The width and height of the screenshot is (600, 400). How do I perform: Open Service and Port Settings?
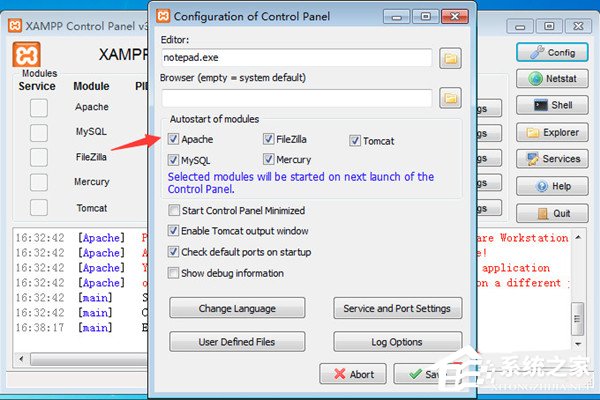pos(398,308)
